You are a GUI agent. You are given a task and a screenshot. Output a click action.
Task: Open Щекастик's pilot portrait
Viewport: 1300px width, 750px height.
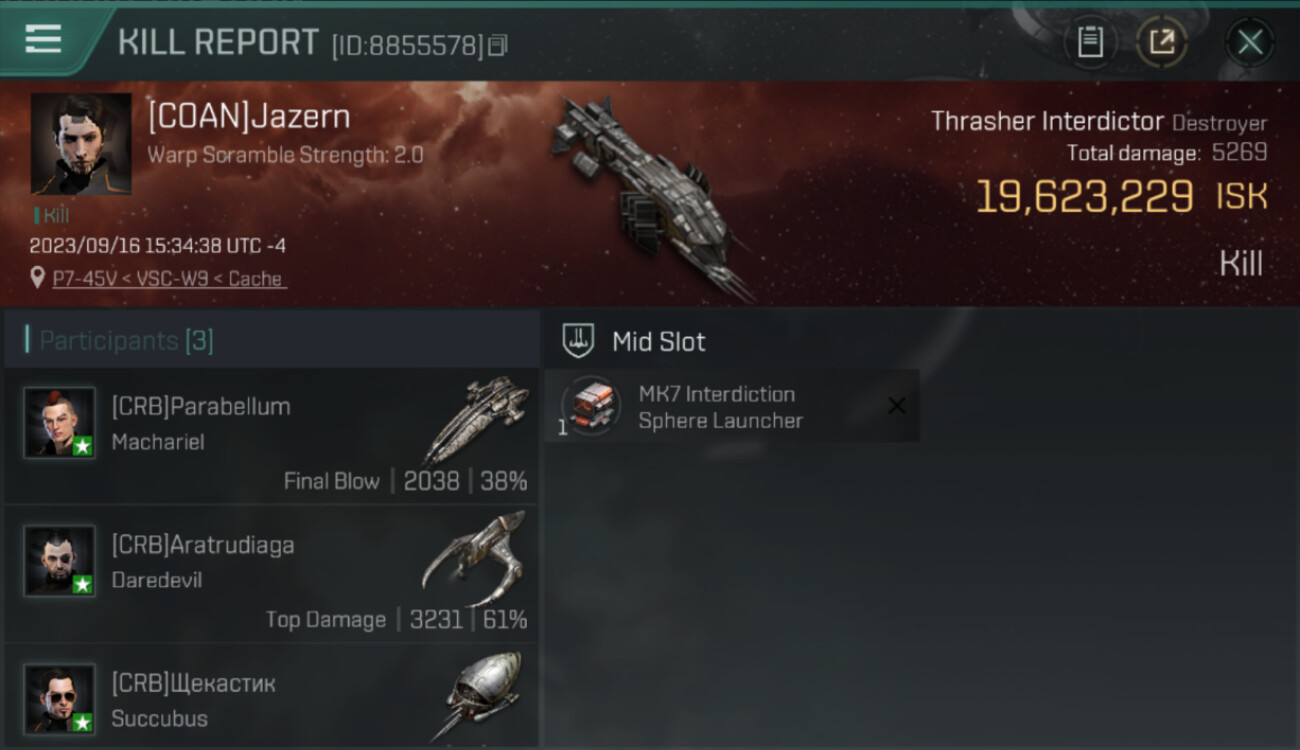(60, 699)
